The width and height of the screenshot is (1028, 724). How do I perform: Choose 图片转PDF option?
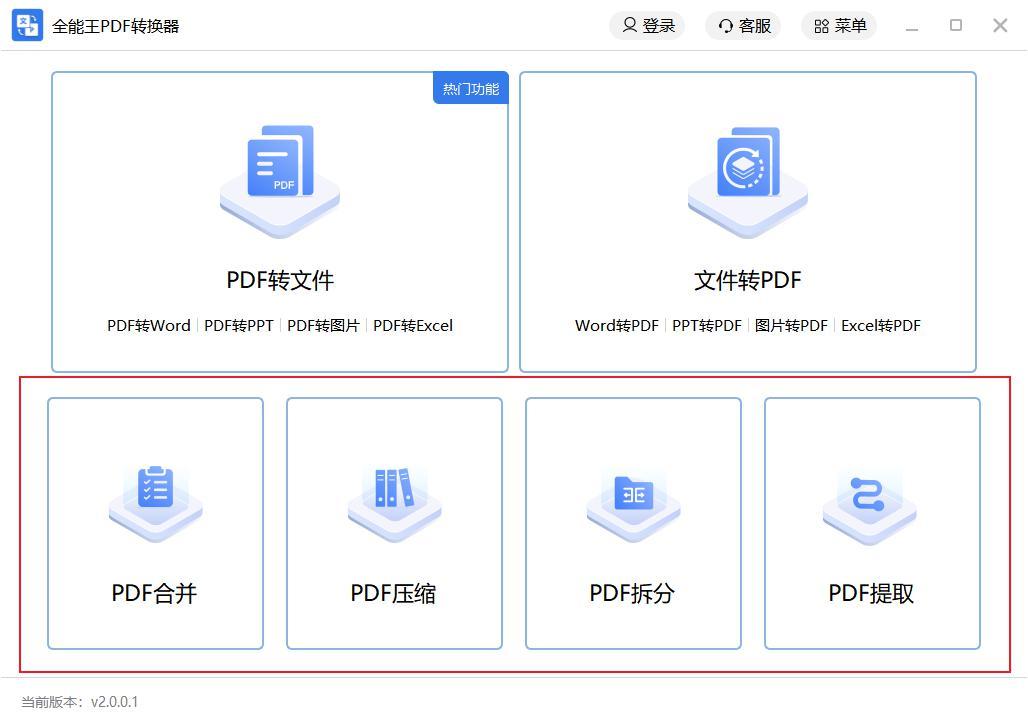pyautogui.click(x=791, y=326)
